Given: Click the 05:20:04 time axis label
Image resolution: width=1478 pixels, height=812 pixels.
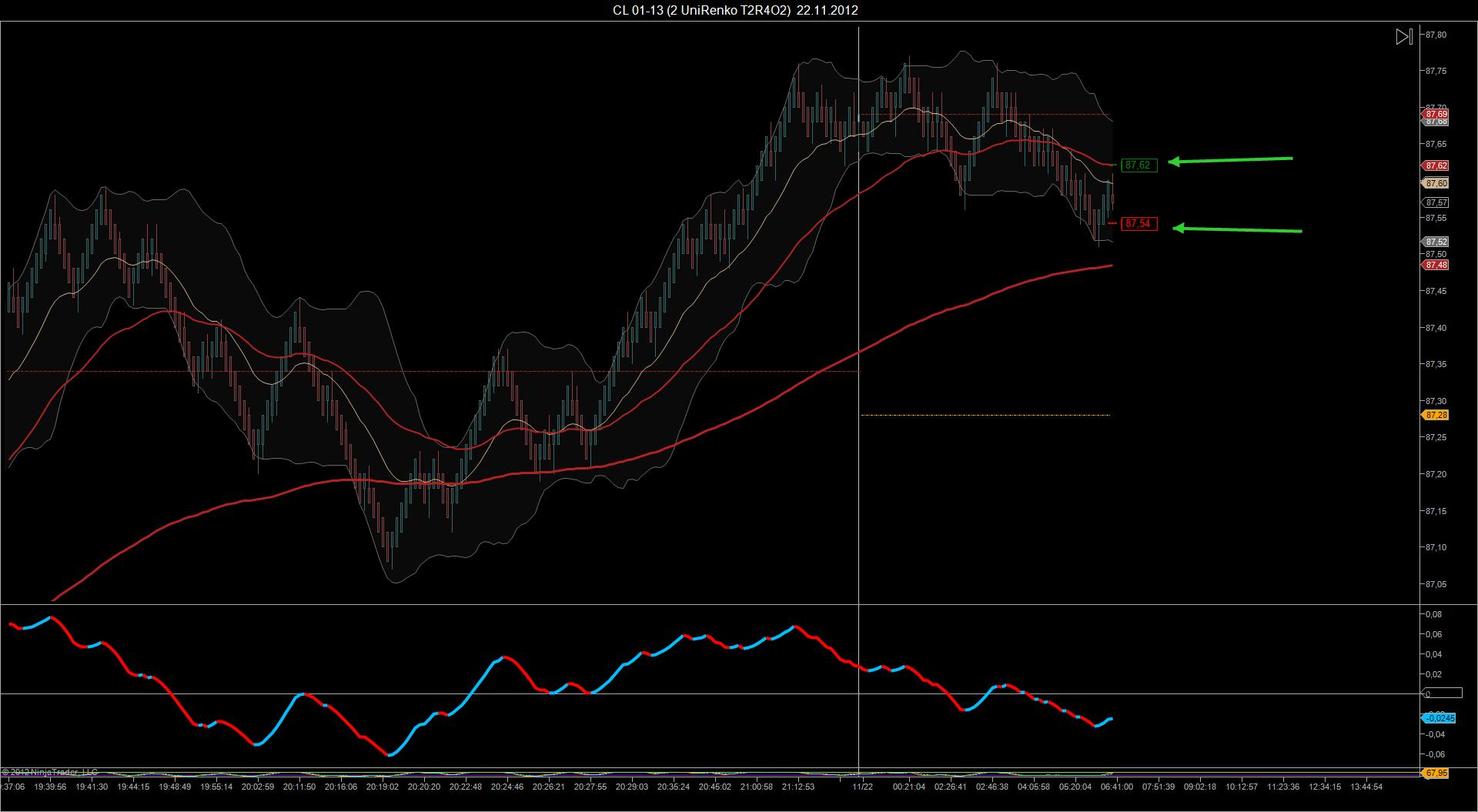Looking at the screenshot, I should (x=1075, y=787).
